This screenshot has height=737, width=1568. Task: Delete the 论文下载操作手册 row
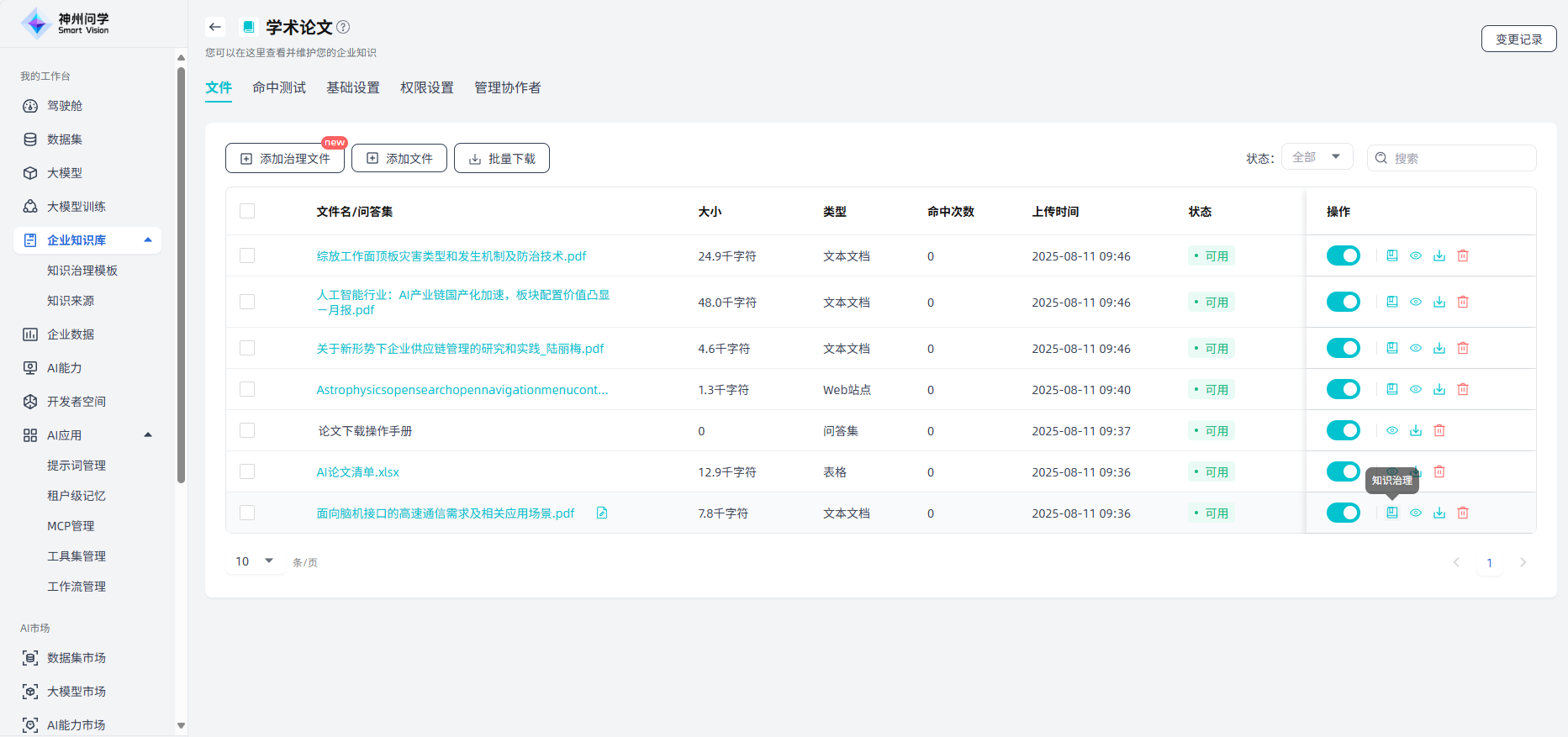[x=1439, y=430]
